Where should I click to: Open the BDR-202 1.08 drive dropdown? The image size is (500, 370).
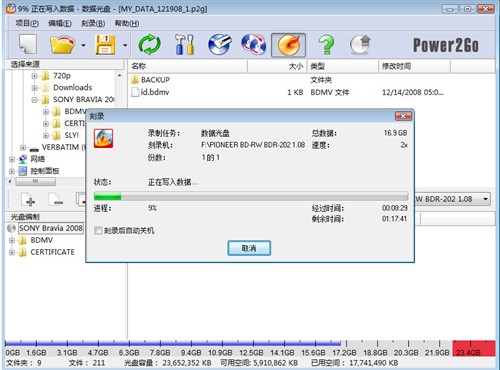coord(486,199)
